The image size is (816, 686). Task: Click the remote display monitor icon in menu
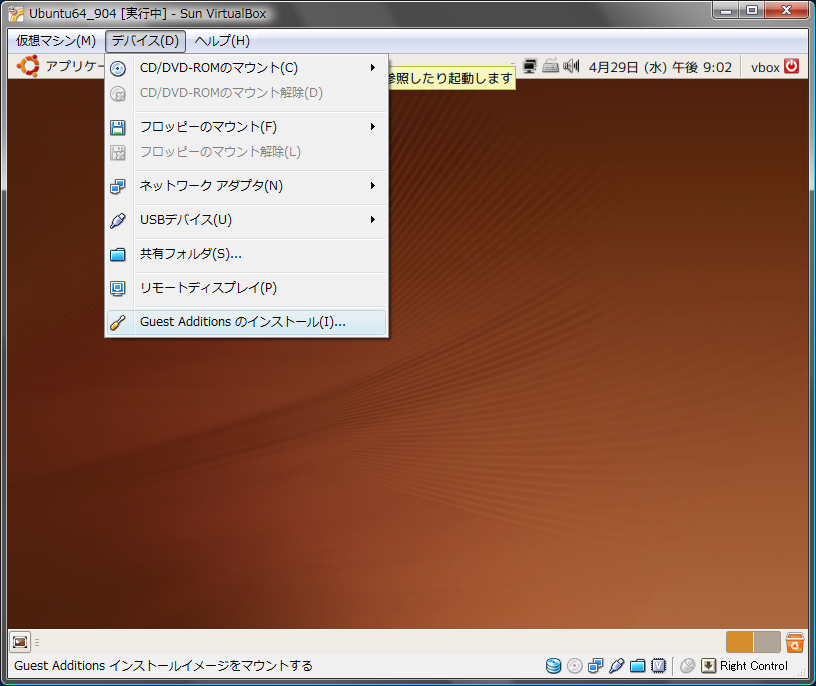[118, 288]
